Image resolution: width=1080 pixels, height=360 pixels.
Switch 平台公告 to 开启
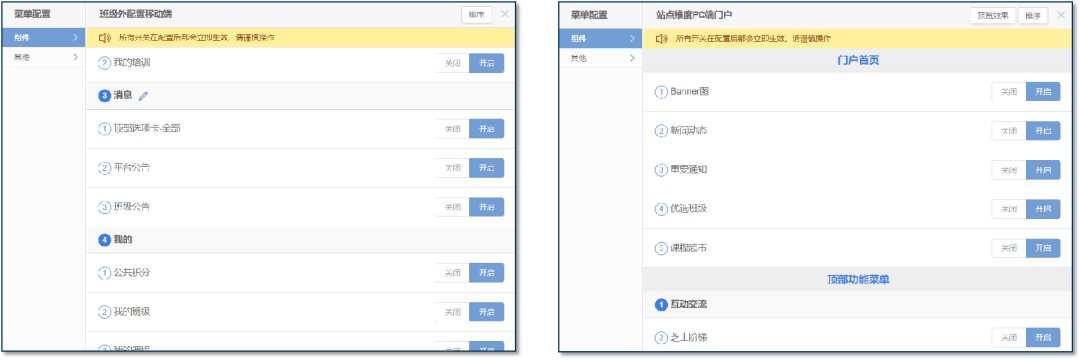pyautogui.click(x=487, y=168)
